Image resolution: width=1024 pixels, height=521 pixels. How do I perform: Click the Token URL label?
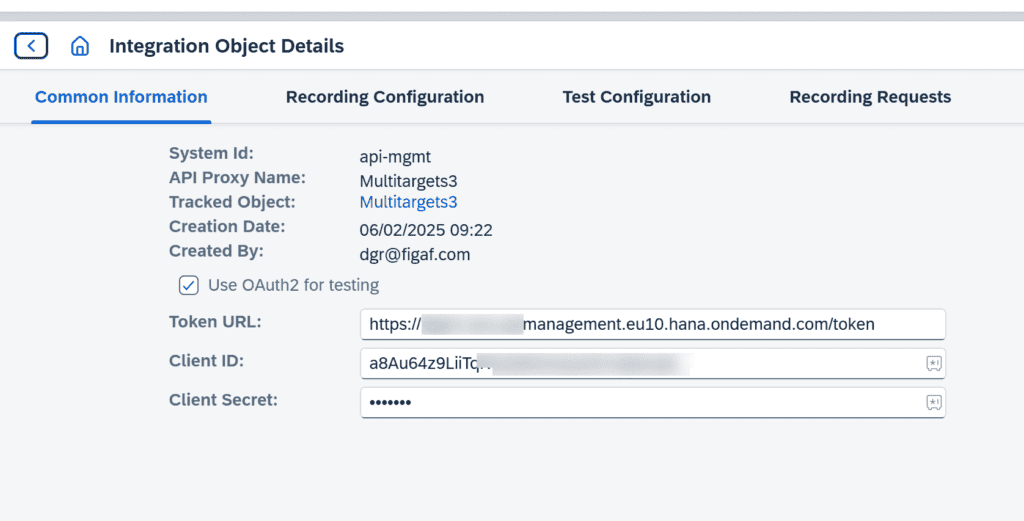tap(215, 322)
